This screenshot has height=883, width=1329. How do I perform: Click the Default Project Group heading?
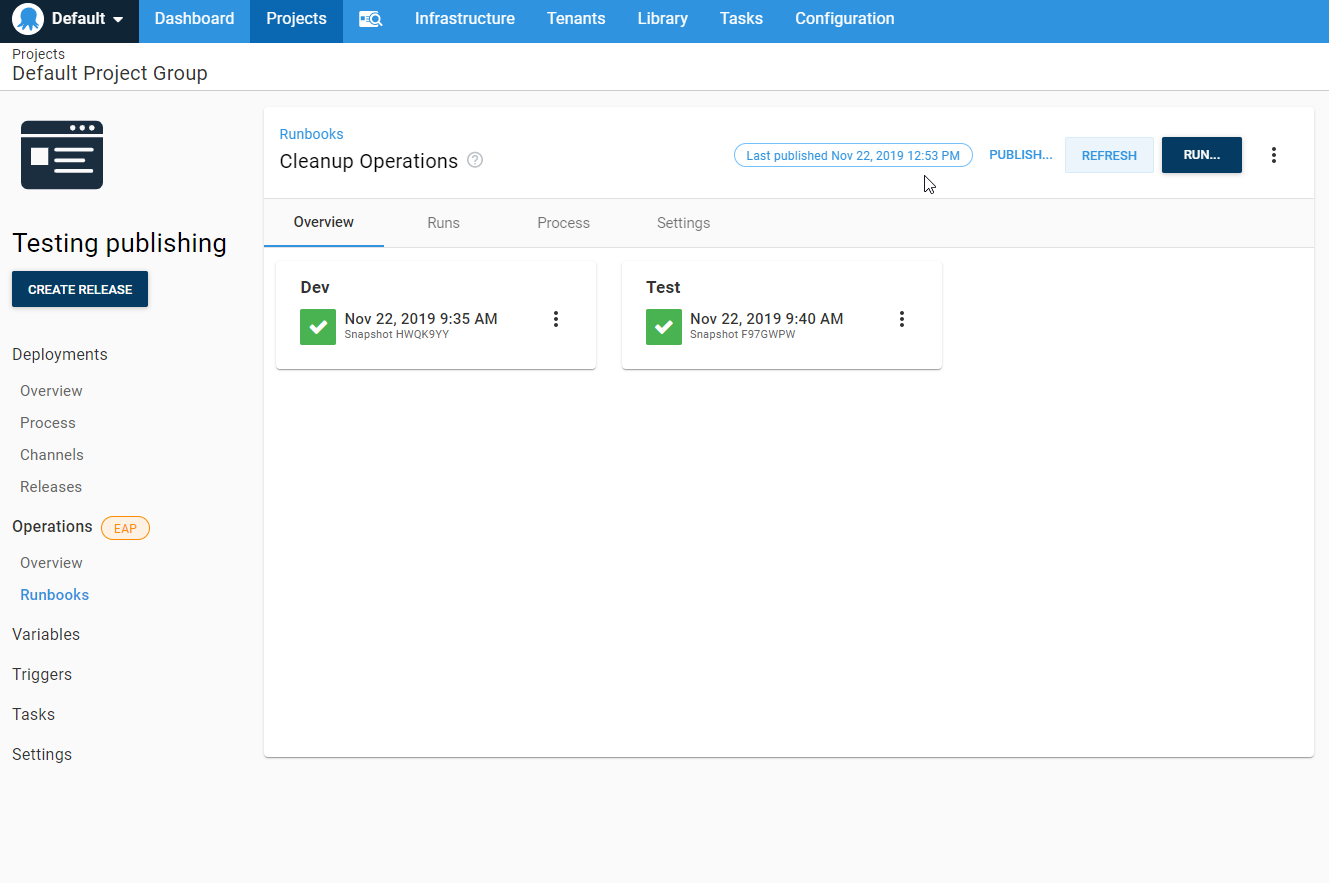tap(110, 73)
